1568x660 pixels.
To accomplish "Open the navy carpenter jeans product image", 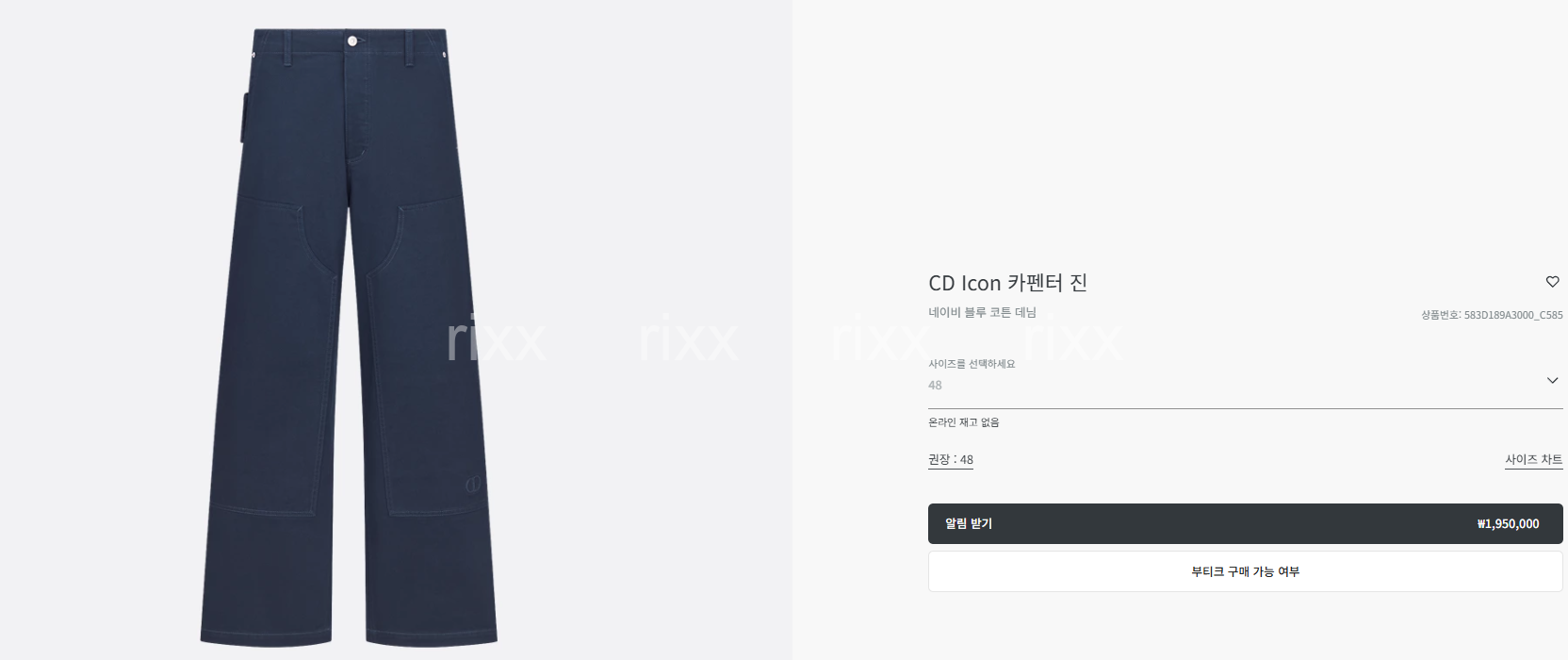I will tap(349, 337).
